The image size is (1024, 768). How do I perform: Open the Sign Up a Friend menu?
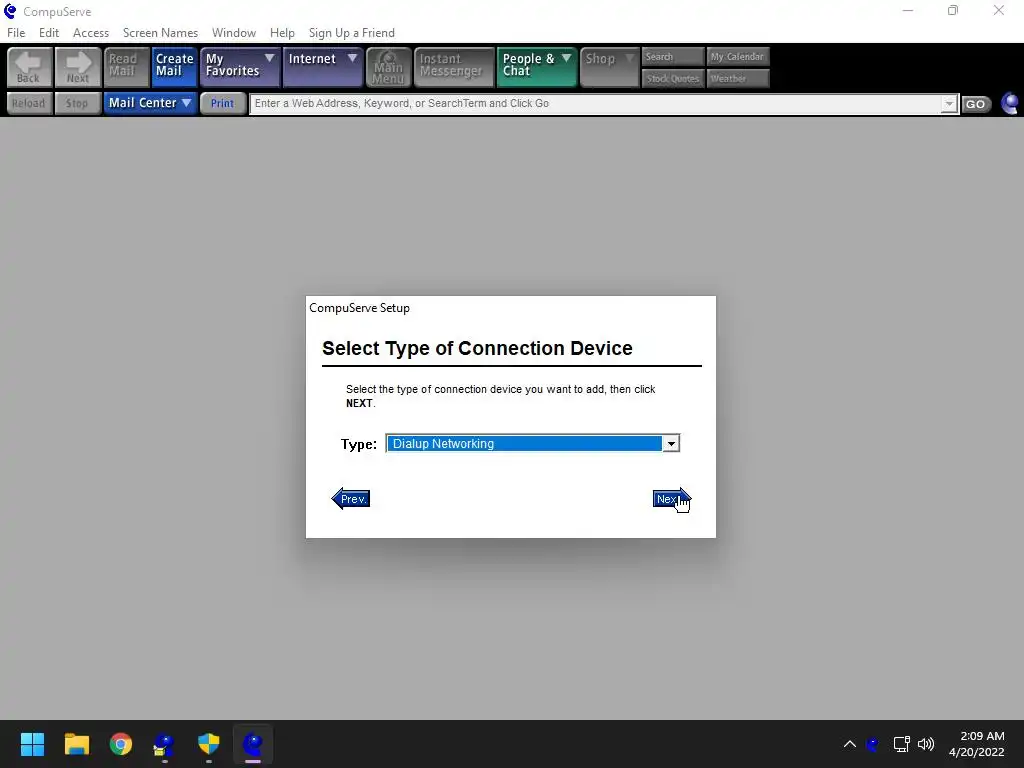351,33
